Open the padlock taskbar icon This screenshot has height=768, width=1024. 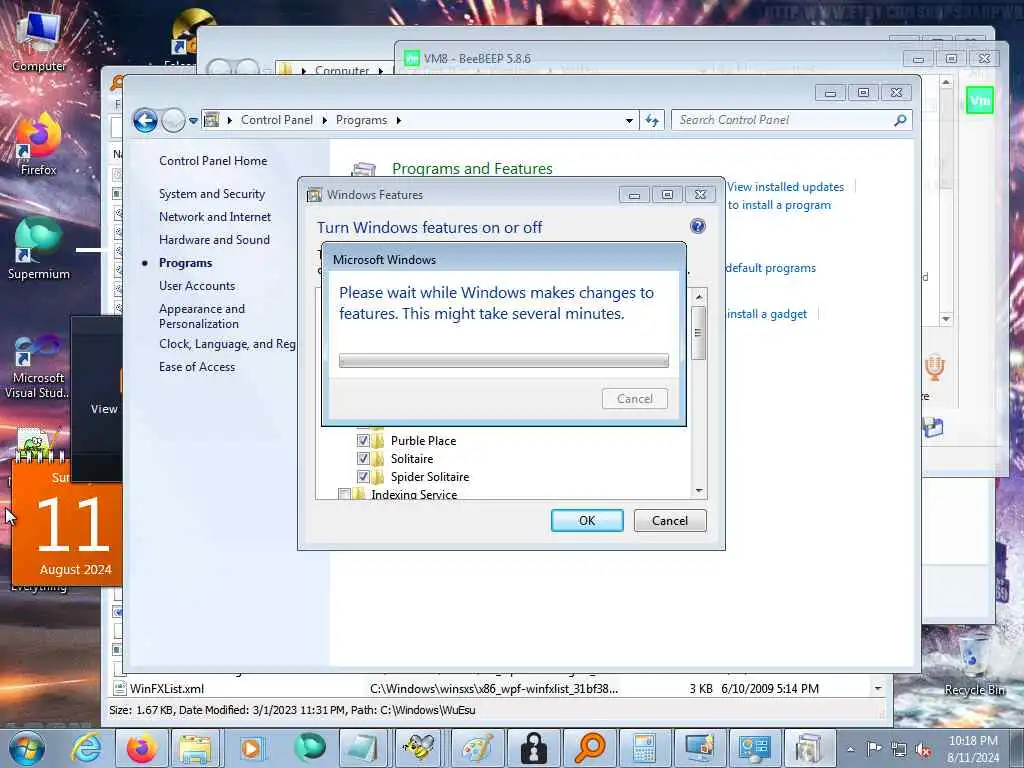[534, 748]
